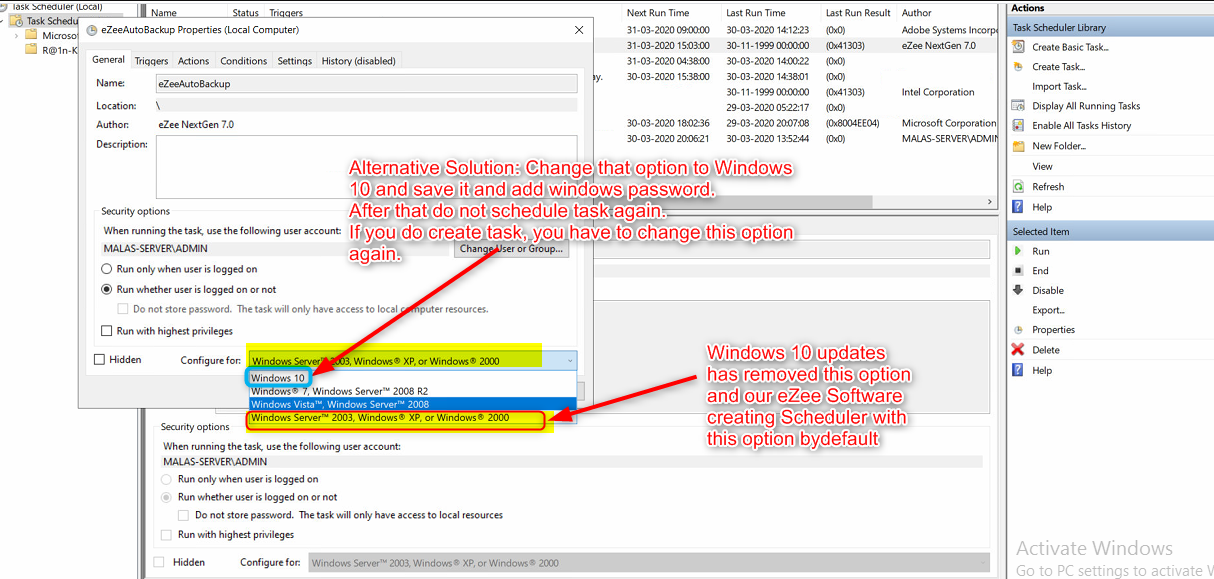Click Export in Selected Item actions
Image resolution: width=1214 pixels, height=579 pixels.
1049,310
